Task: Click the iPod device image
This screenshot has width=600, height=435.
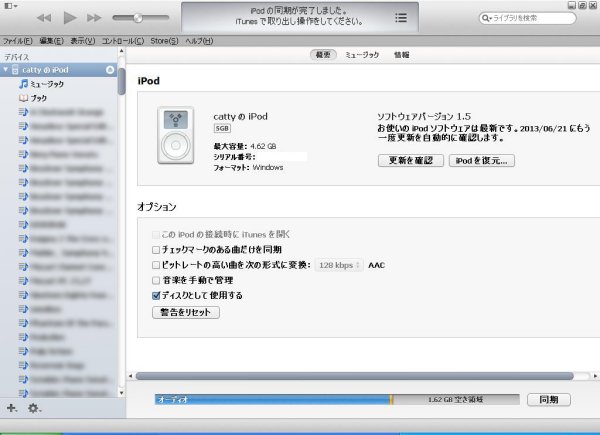Action: coord(176,135)
